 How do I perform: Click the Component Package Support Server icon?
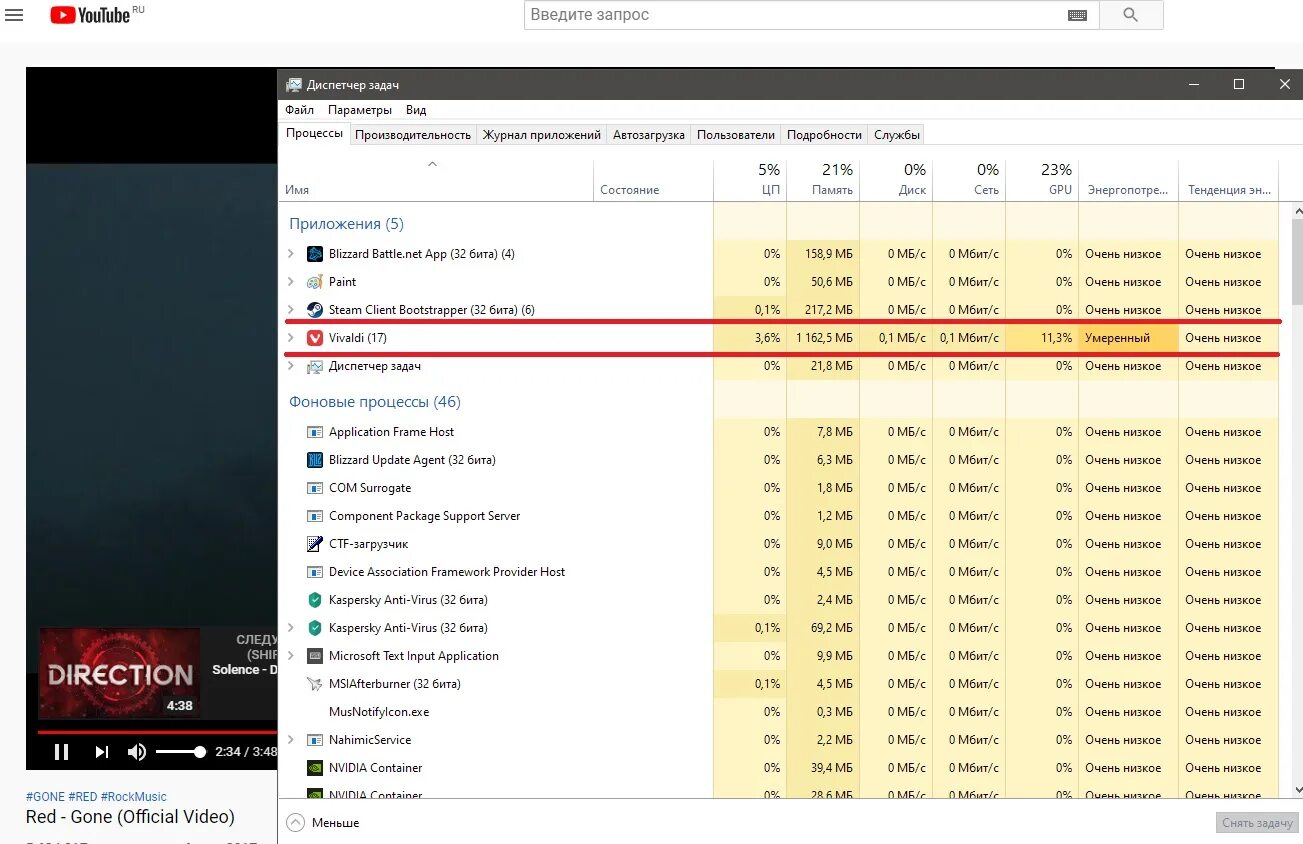(315, 516)
